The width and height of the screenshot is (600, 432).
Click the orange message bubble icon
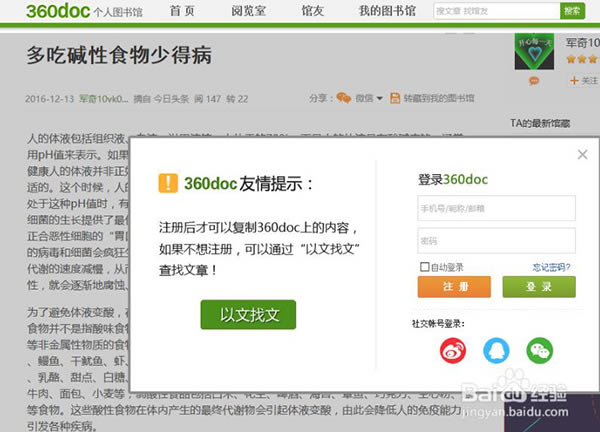[534, 81]
